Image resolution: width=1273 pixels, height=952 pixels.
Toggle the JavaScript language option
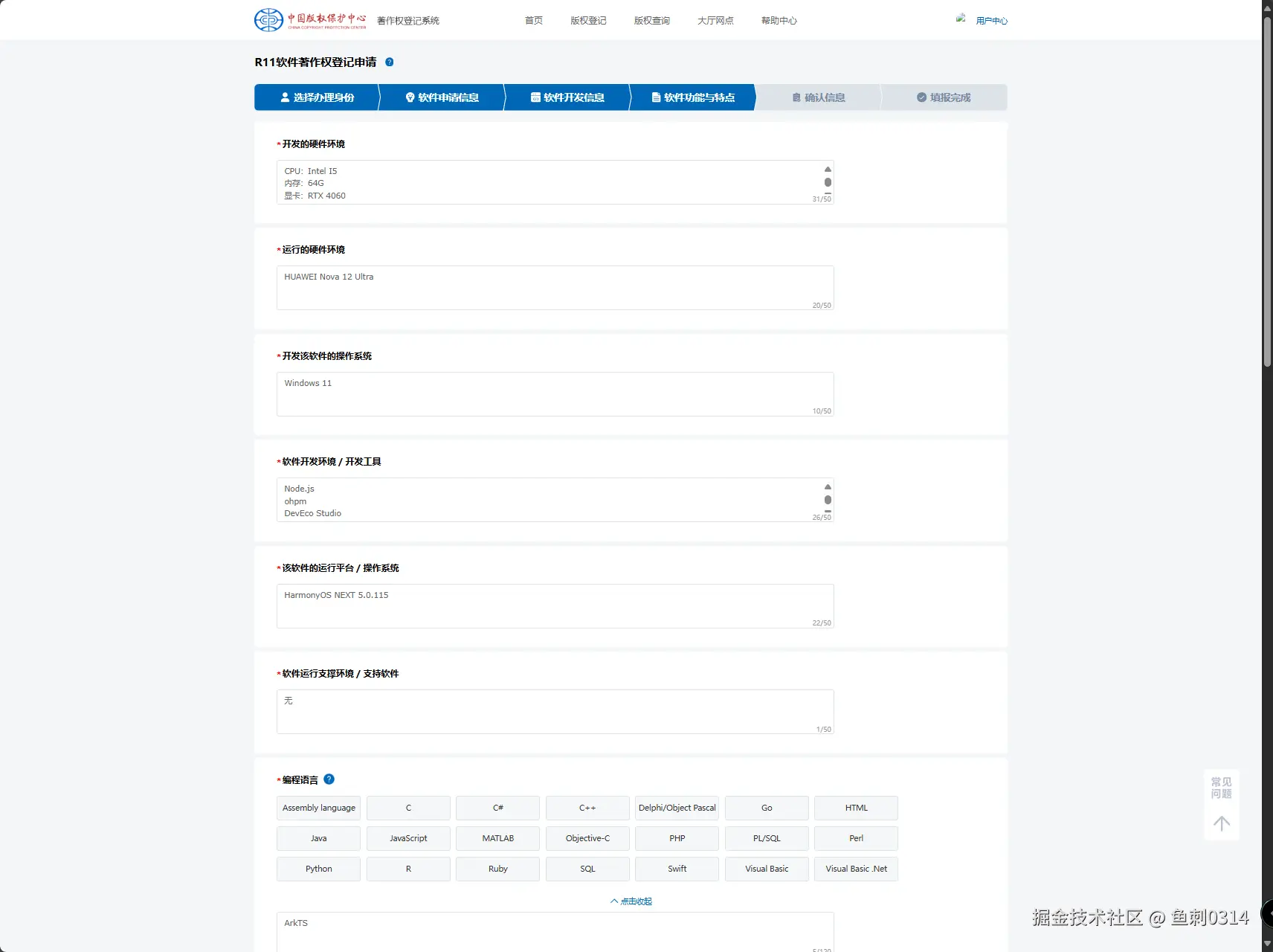[x=408, y=838]
